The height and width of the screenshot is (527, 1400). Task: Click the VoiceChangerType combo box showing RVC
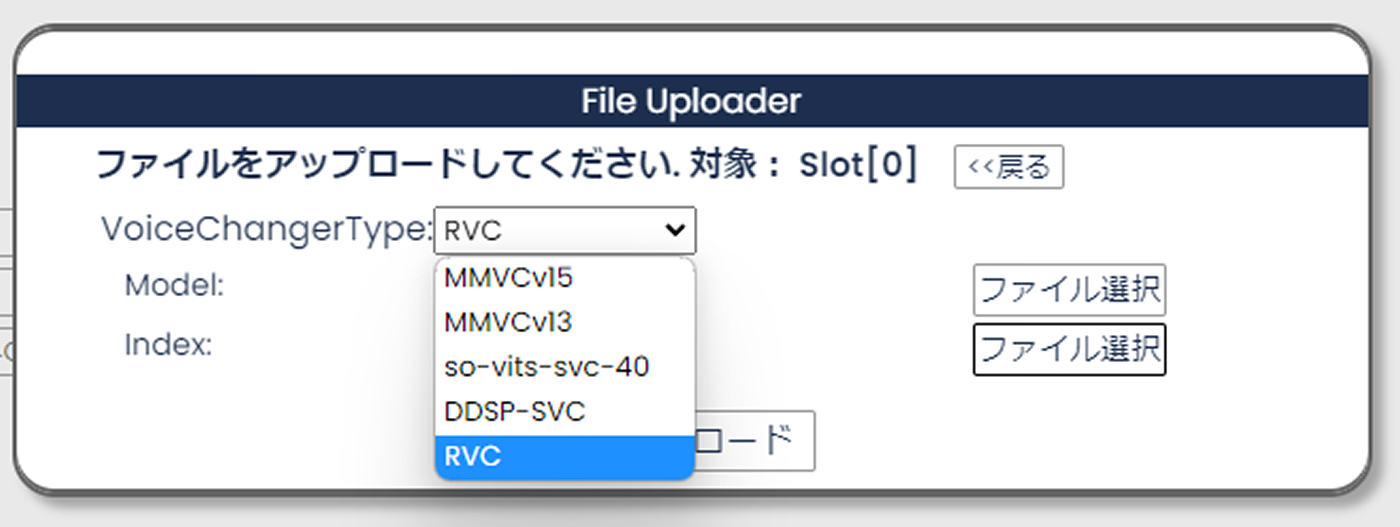click(550, 230)
